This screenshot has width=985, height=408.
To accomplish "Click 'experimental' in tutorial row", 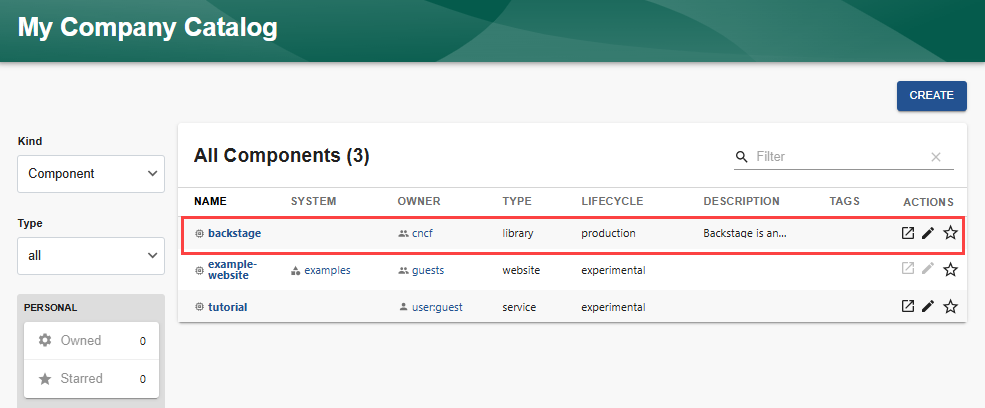I will tap(613, 307).
